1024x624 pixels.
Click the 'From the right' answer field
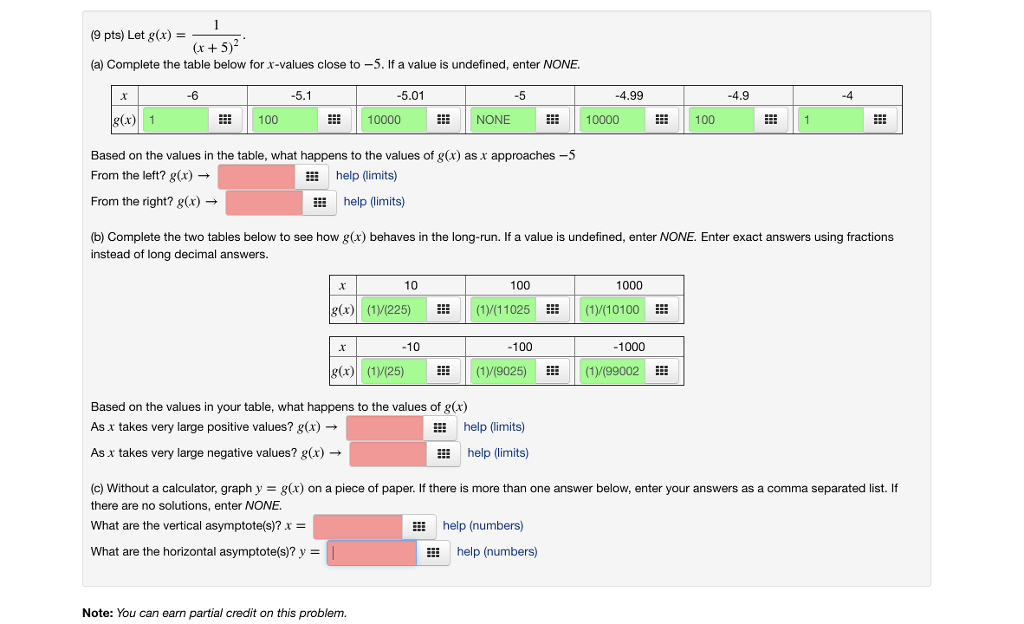tap(264, 202)
